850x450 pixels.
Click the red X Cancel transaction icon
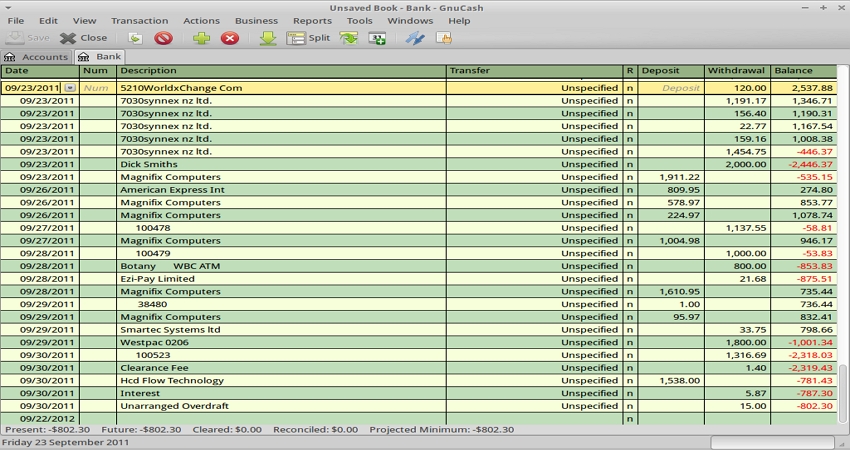[x=230, y=38]
